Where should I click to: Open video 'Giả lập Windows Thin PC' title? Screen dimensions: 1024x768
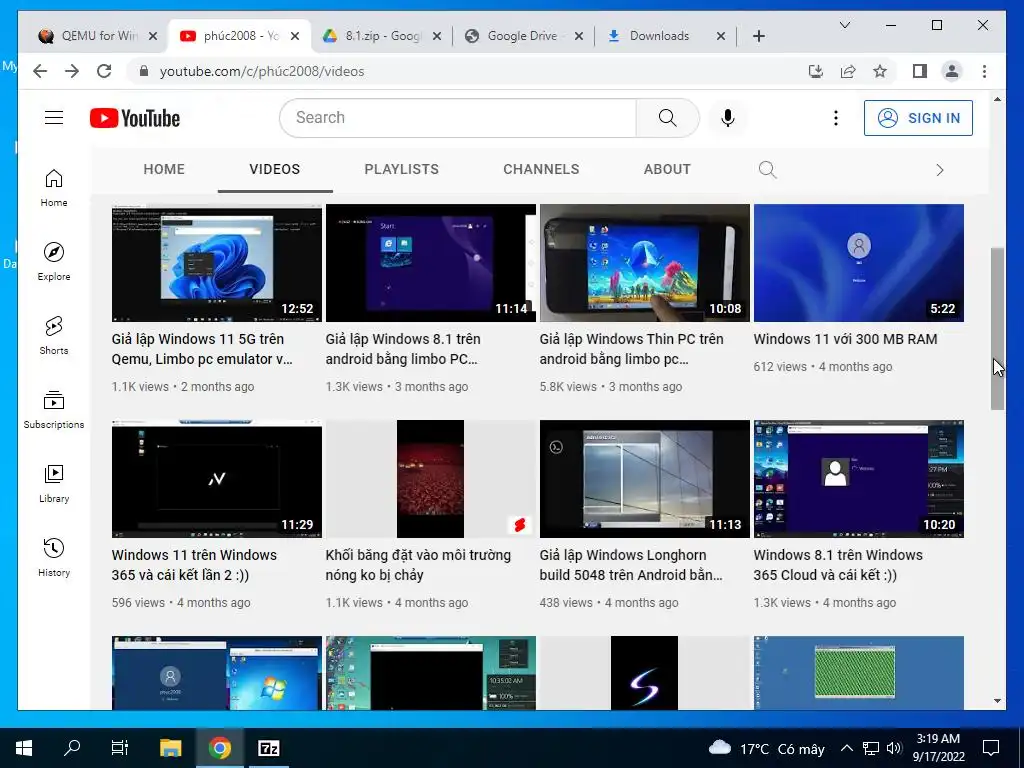631,349
